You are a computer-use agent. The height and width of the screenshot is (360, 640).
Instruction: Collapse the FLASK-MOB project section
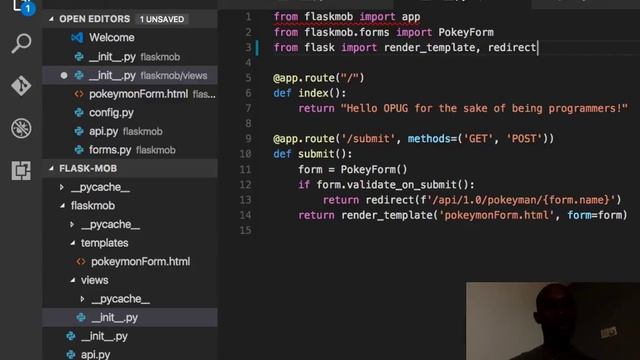click(x=51, y=168)
